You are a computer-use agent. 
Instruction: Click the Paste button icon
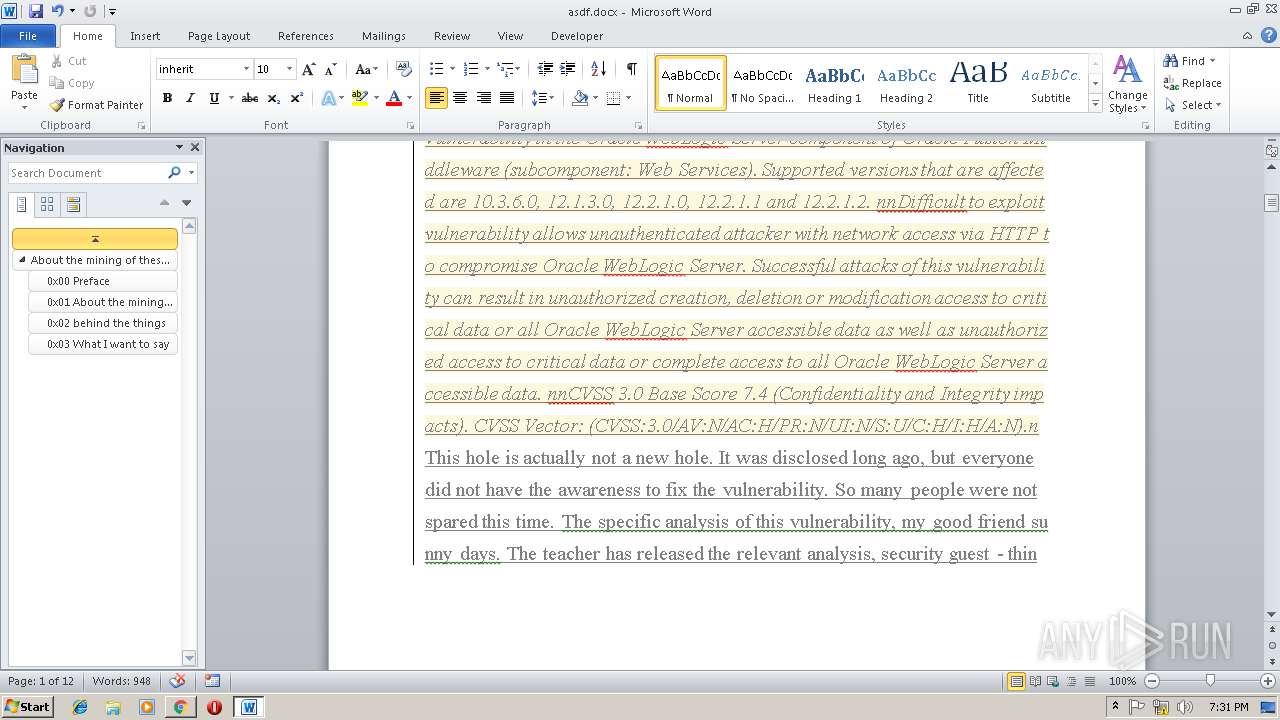point(24,70)
